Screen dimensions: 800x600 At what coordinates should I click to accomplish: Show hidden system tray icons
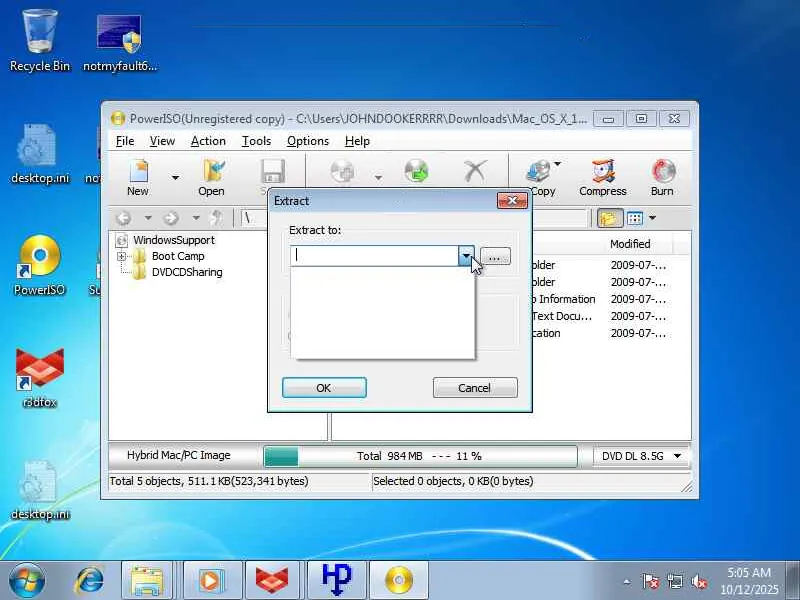tap(627, 582)
